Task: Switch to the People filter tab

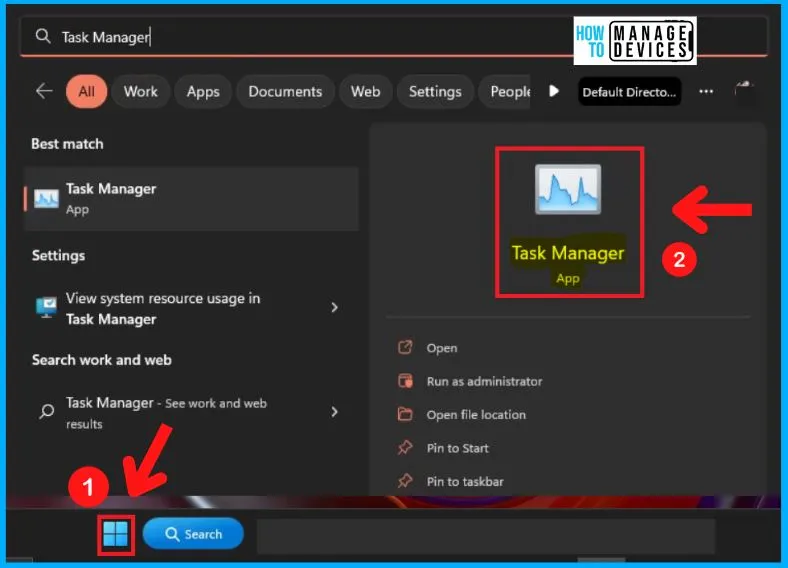Action: click(505, 91)
